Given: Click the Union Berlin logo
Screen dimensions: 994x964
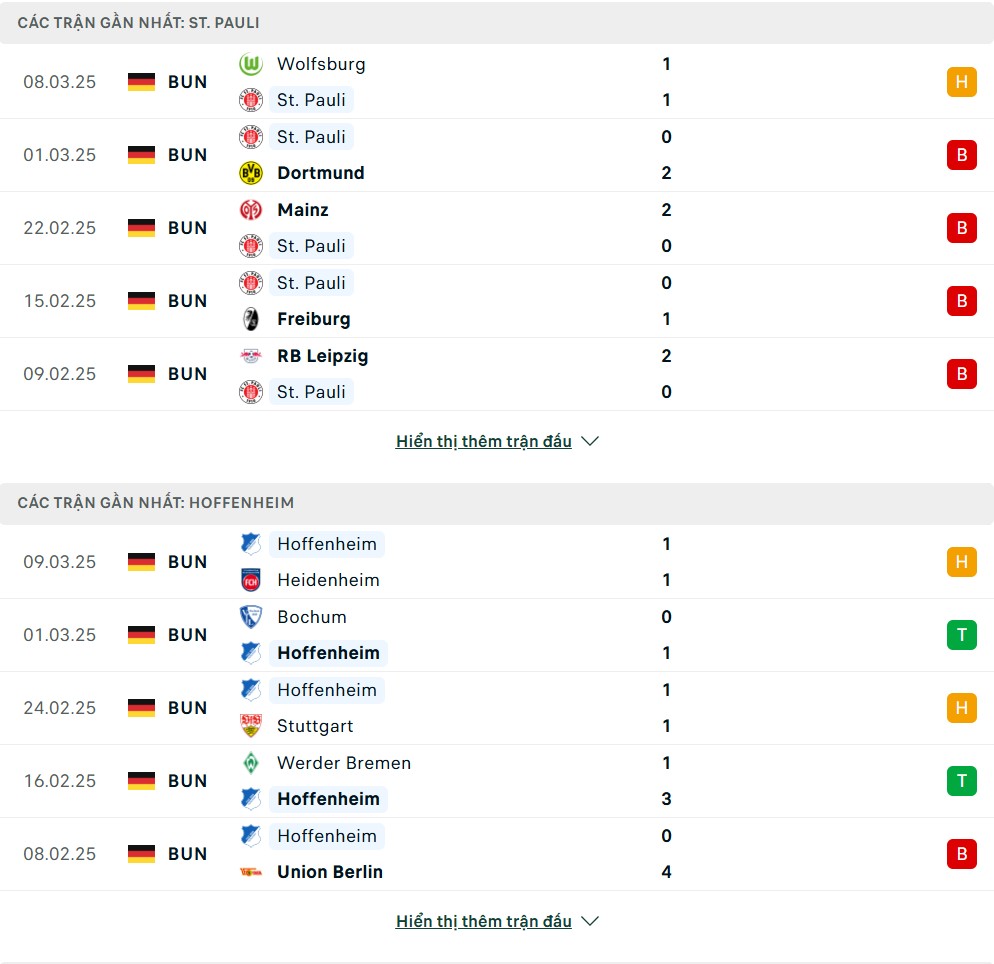Looking at the screenshot, I should pyautogui.click(x=251, y=872).
